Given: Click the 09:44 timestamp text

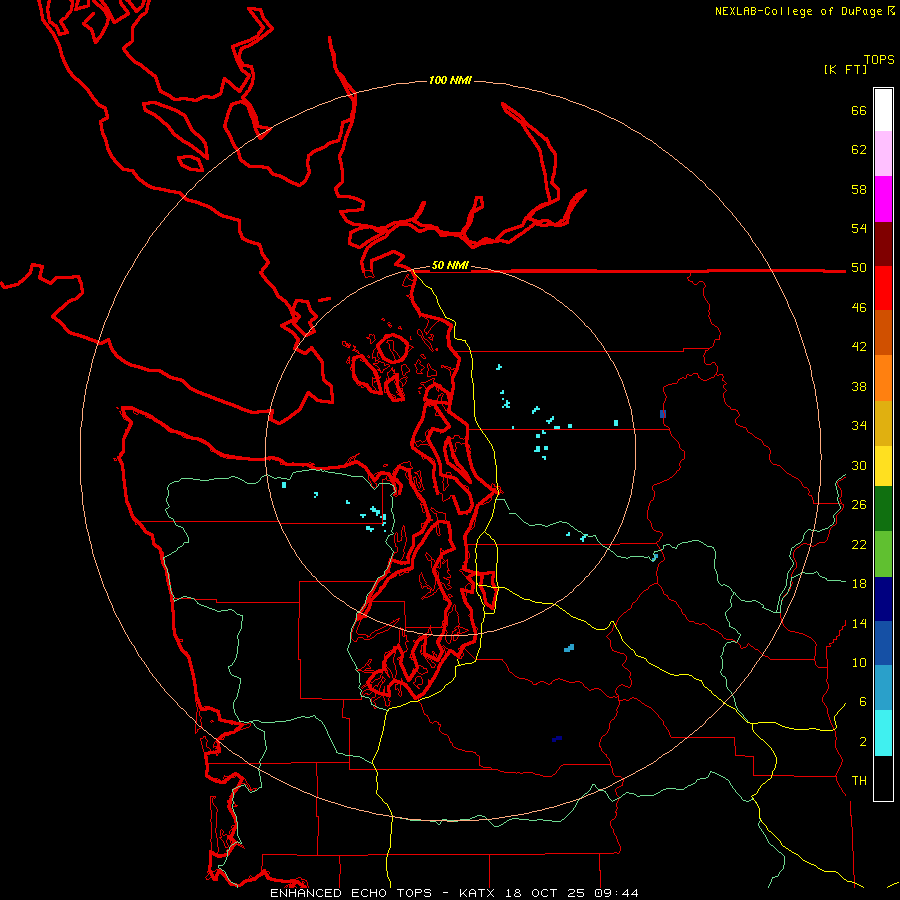Looking at the screenshot, I should (616, 893).
